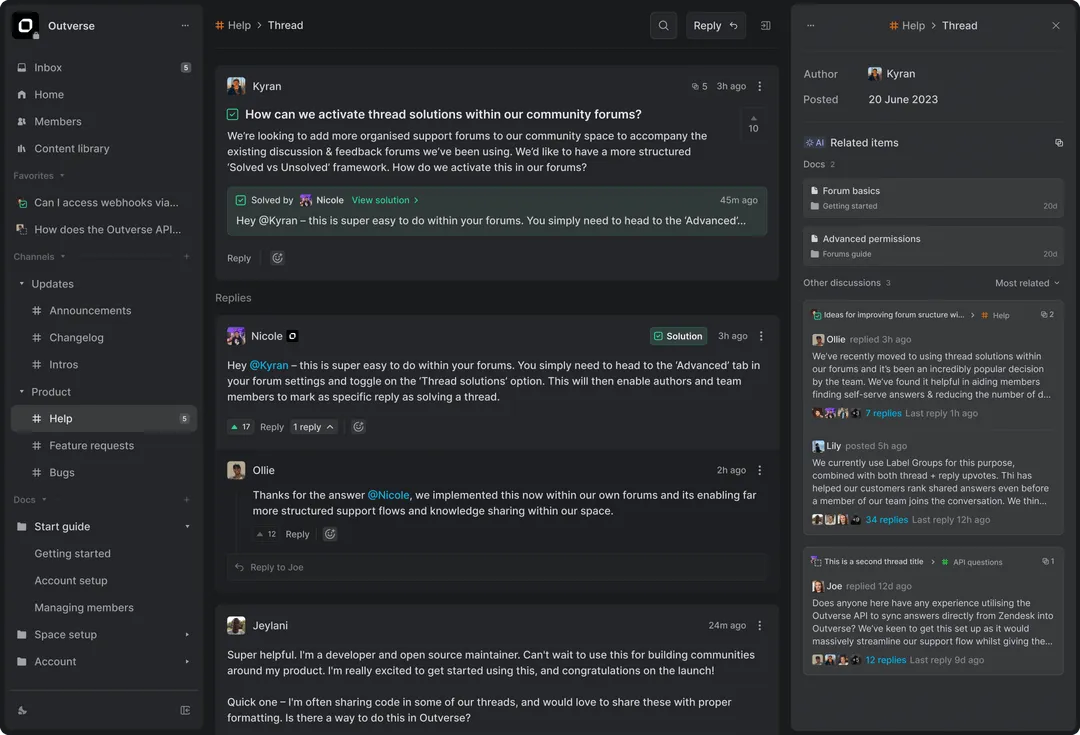Add reaction to Nicole's reply

(358, 427)
